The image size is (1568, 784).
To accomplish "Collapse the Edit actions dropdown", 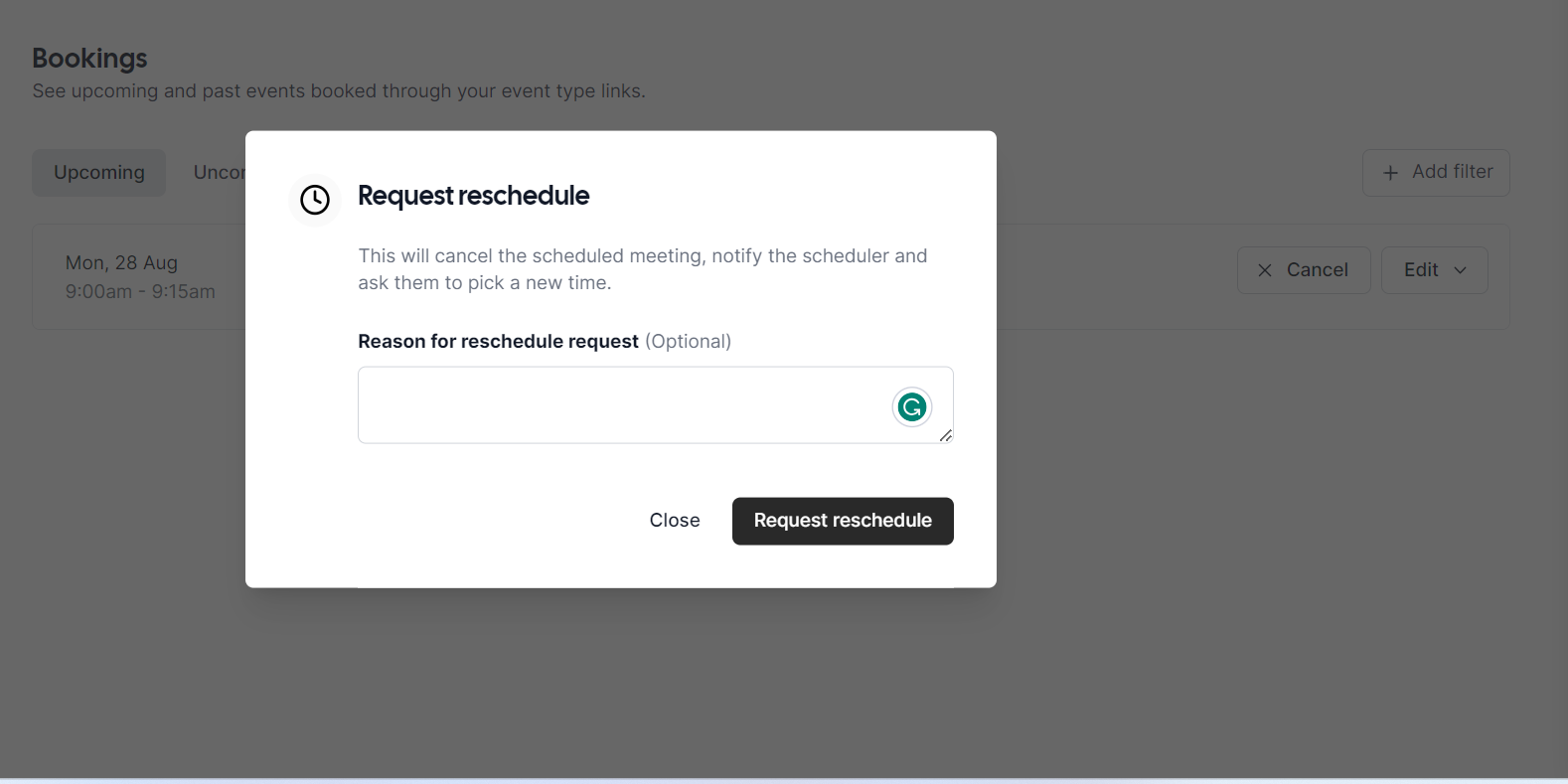I will pos(1434,269).
